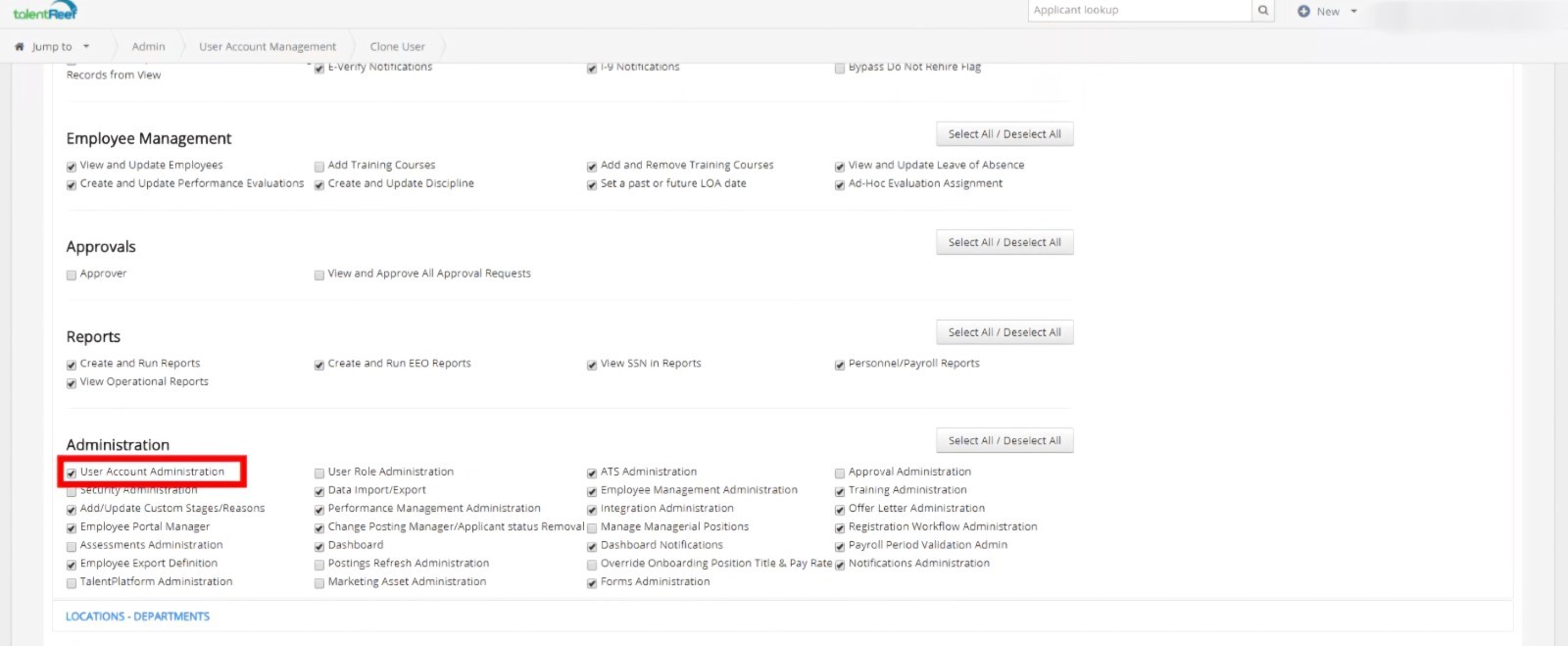Toggle ATS Administration checkbox
This screenshot has height=646, width=1568.
click(x=592, y=473)
